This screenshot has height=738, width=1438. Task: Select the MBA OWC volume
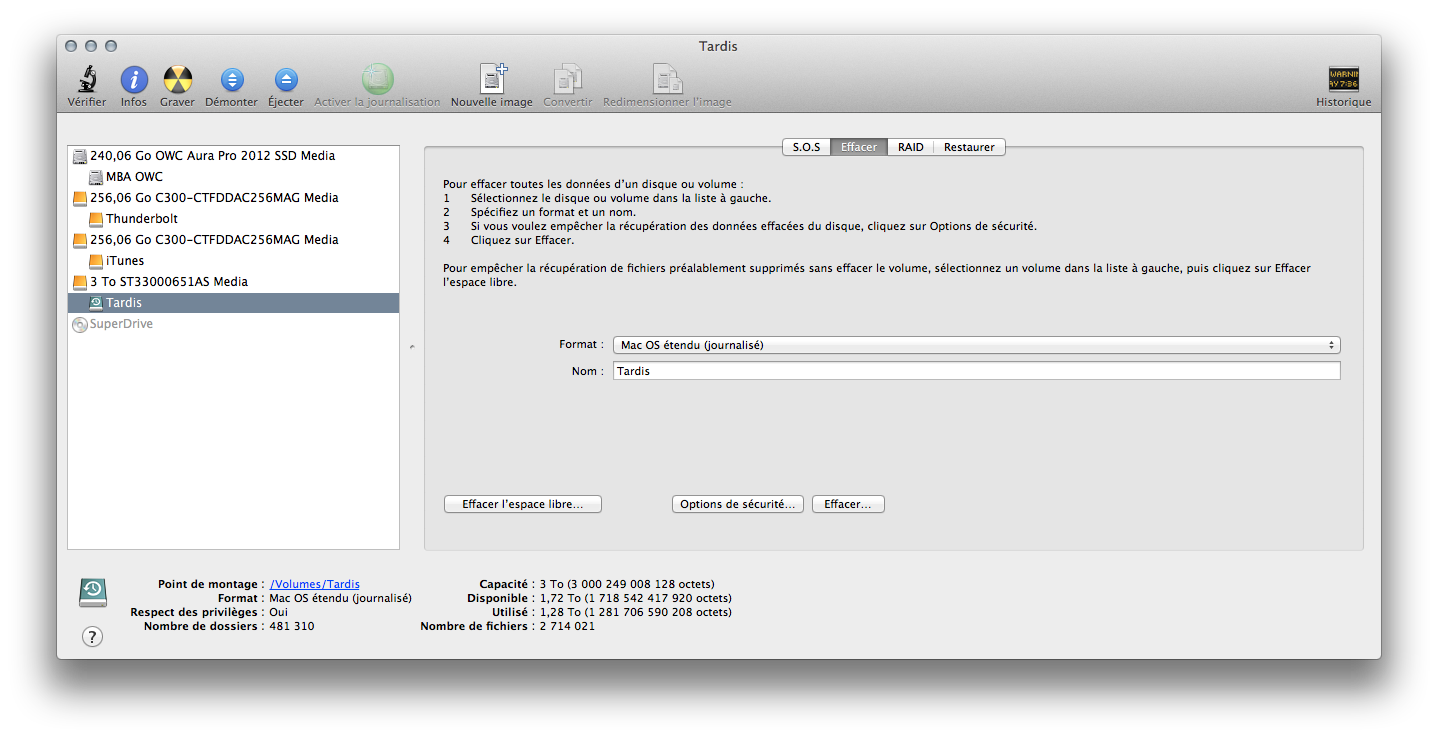click(x=134, y=177)
